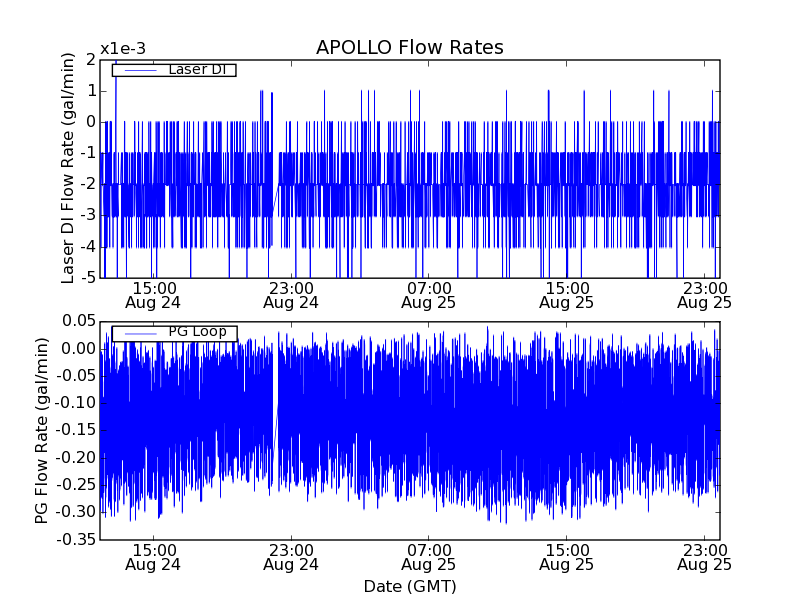Select the PG Loop legend entry
800x600 pixels.
pos(174,333)
